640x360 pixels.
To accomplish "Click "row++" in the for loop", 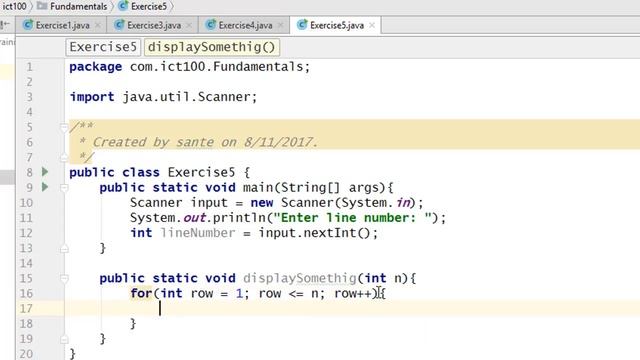I will coord(353,293).
